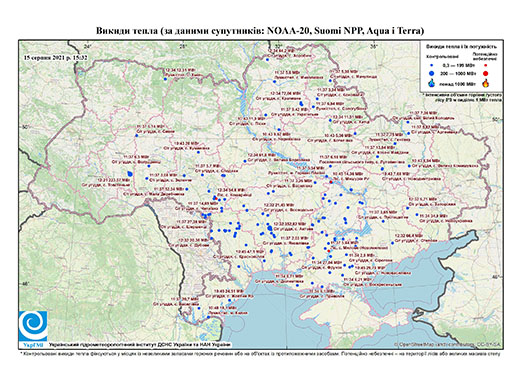
Task: Click the institute name text beside the logo
Action: (x=140, y=344)
